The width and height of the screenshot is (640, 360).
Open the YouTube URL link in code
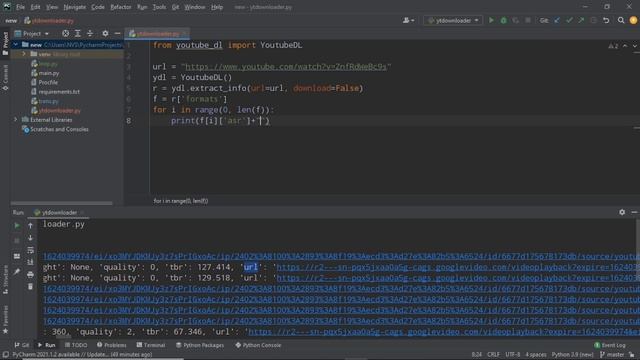click(x=286, y=67)
